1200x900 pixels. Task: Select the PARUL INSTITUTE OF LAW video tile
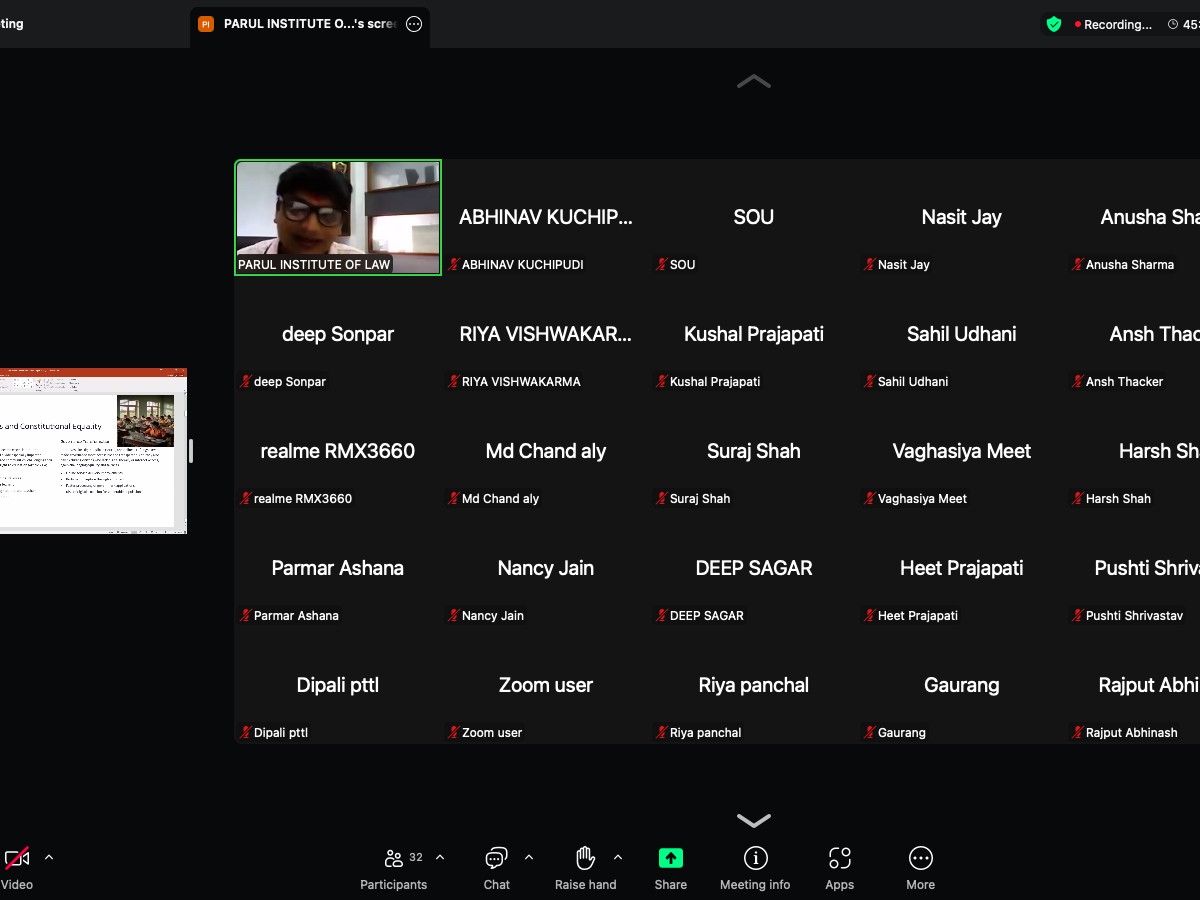coord(338,217)
